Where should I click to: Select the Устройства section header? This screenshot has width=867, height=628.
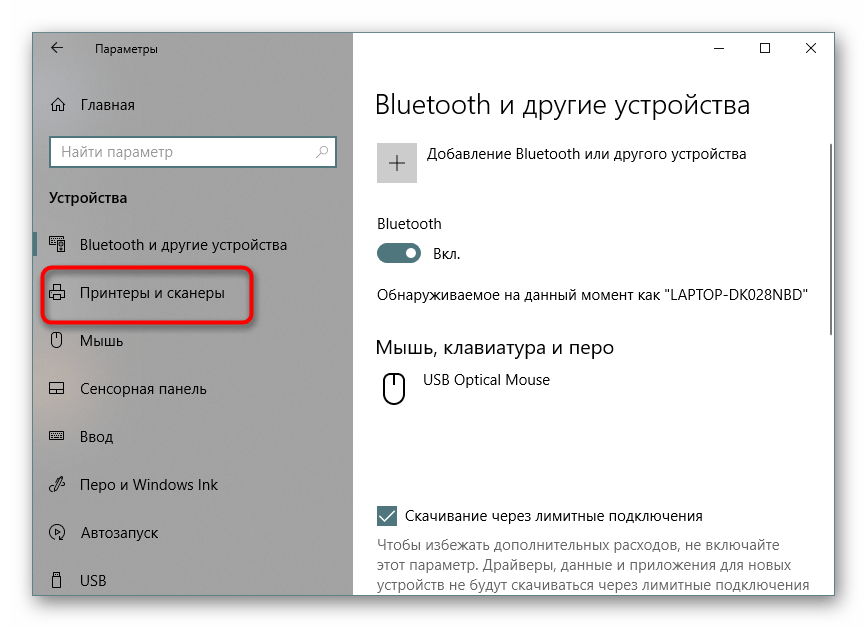click(86, 198)
